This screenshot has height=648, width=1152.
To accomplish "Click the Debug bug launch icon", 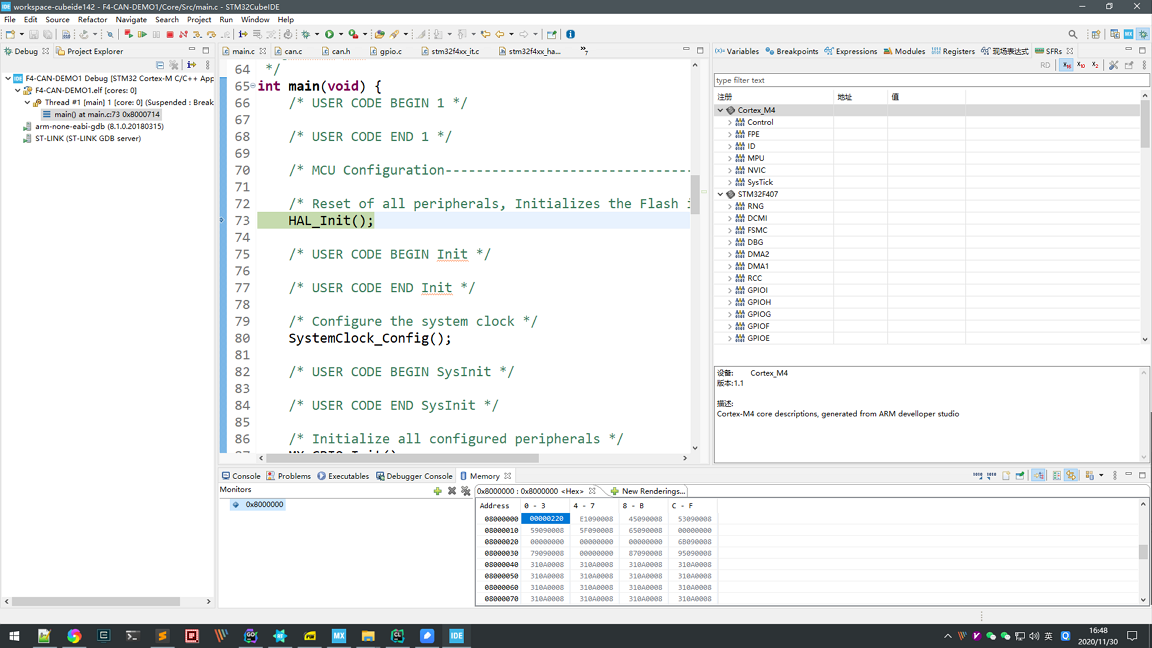I will [x=306, y=35].
